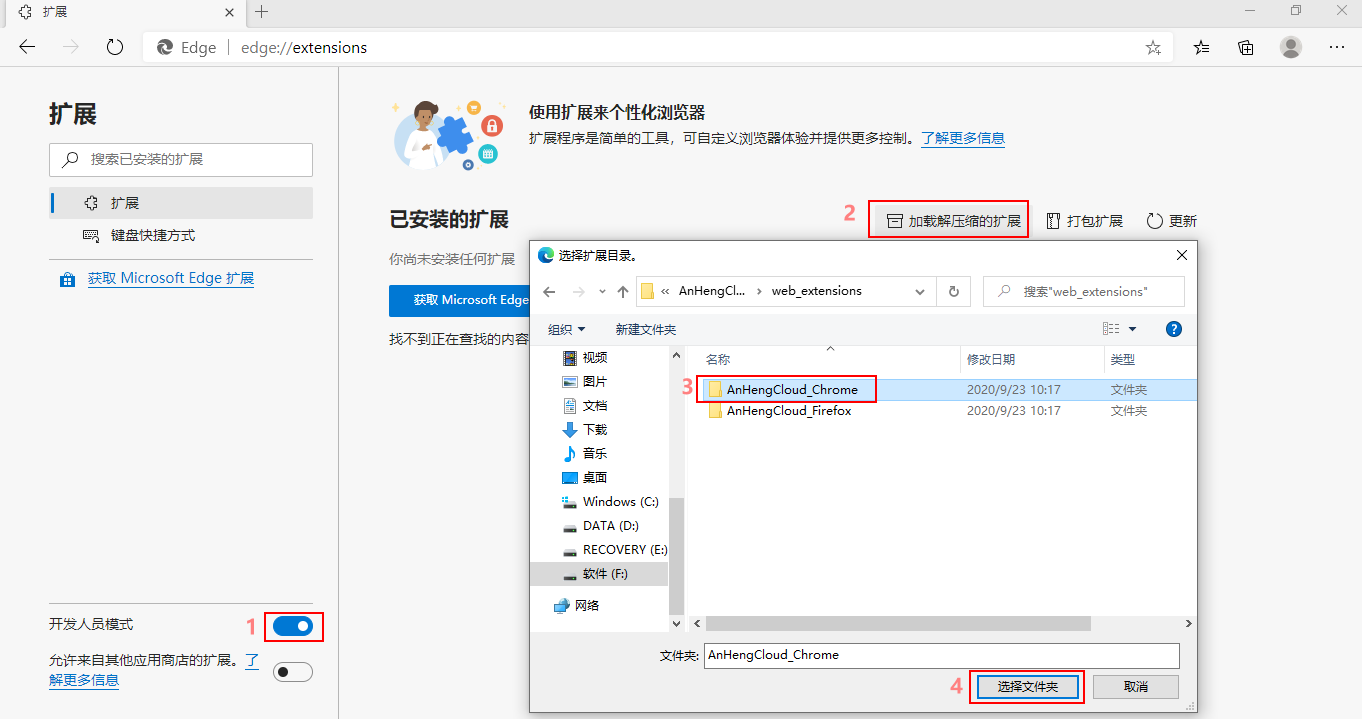
Task: Reload the page with the refresh icon
Action: (x=115, y=47)
